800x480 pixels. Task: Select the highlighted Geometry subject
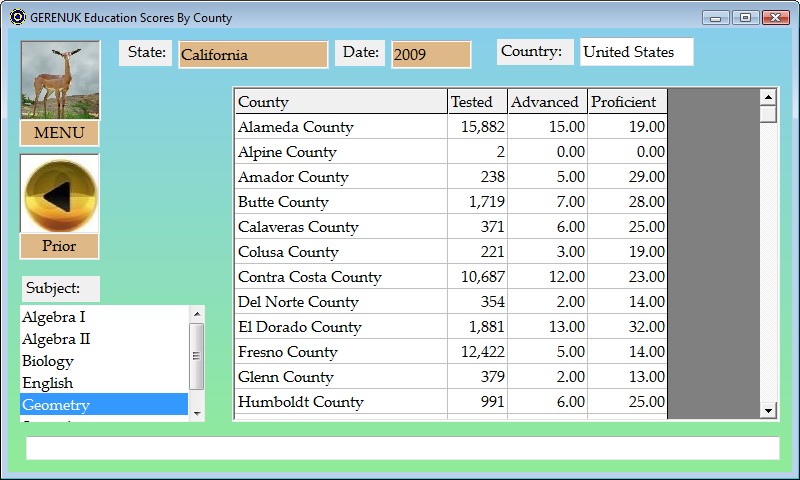(104, 405)
